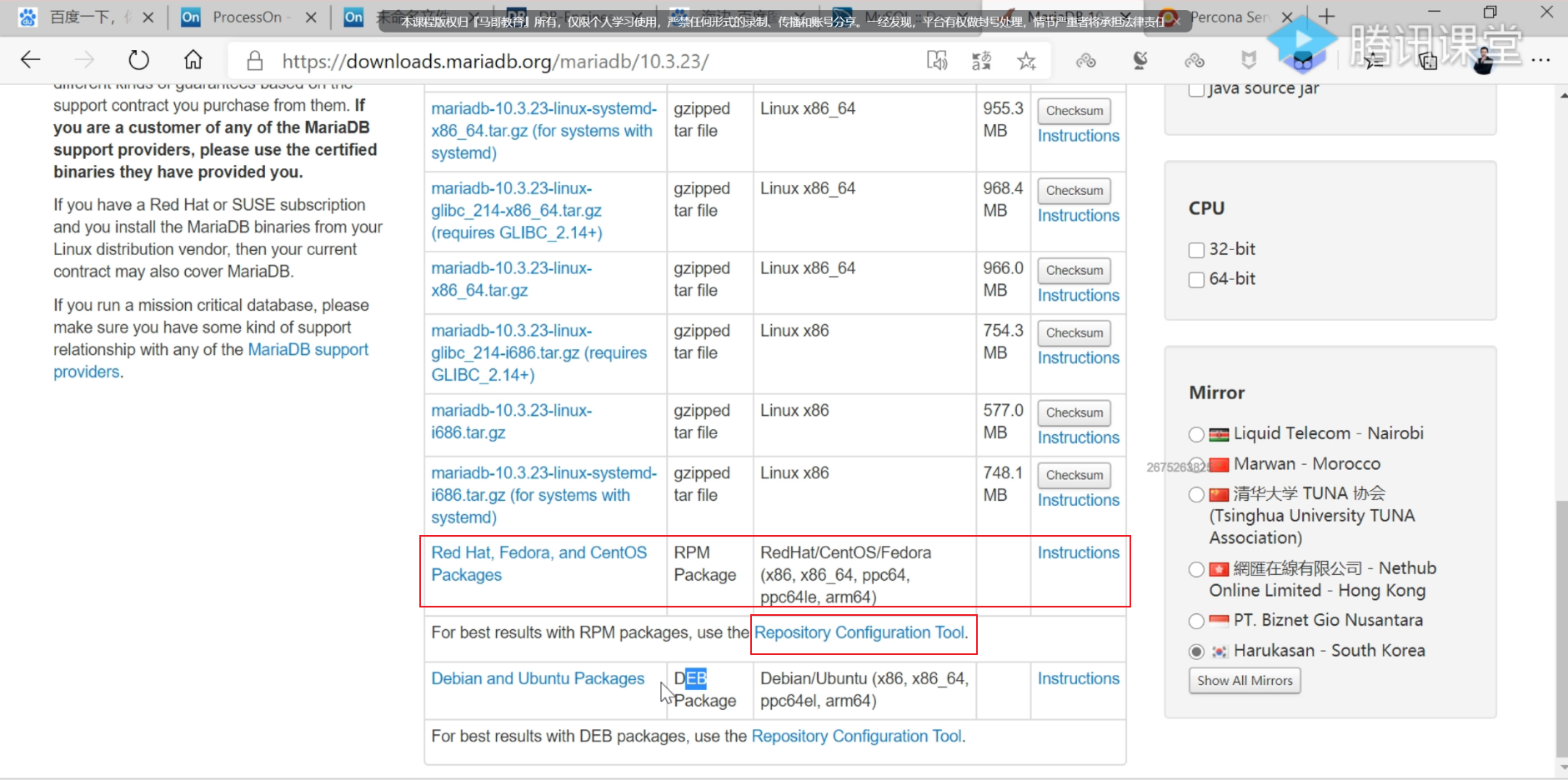The width and height of the screenshot is (1568, 780).
Task: Add this page to favorites with star
Action: (1026, 61)
